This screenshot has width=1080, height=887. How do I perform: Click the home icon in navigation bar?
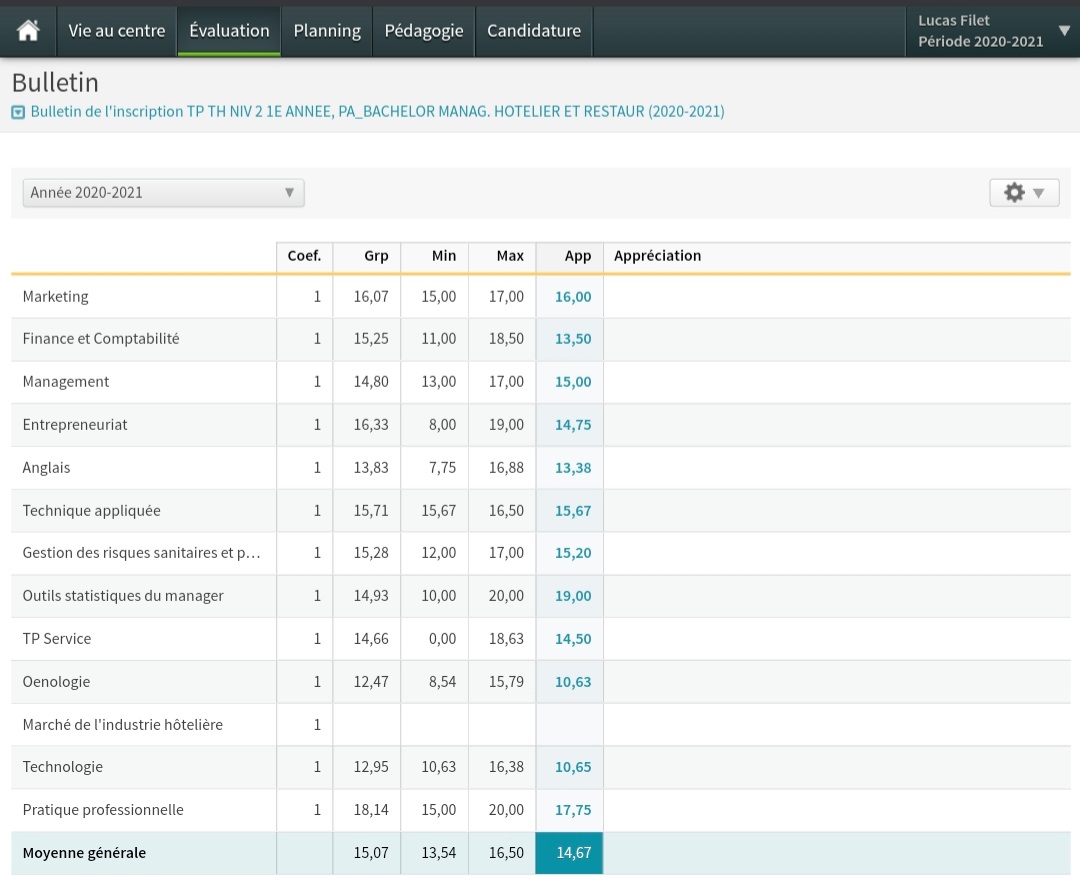[28, 31]
